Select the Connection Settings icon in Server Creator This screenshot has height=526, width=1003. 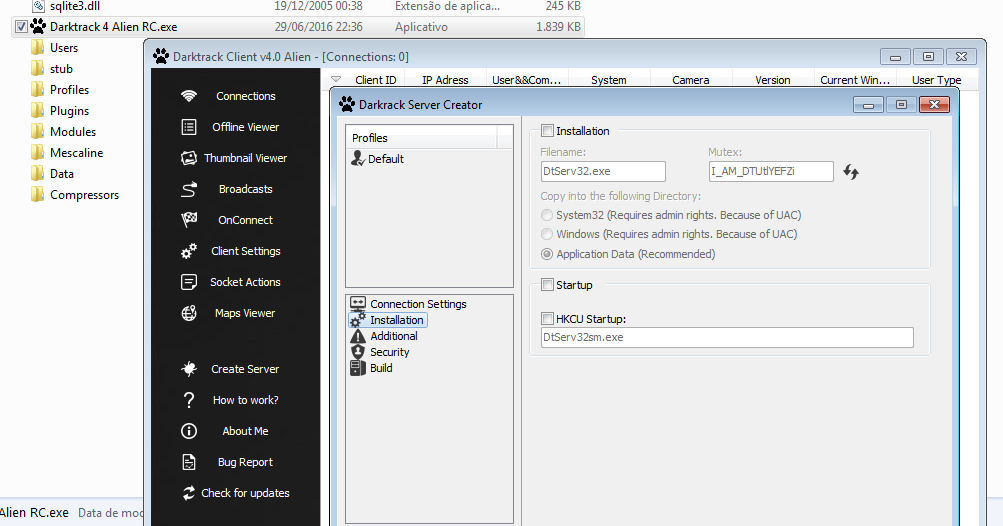(x=358, y=303)
